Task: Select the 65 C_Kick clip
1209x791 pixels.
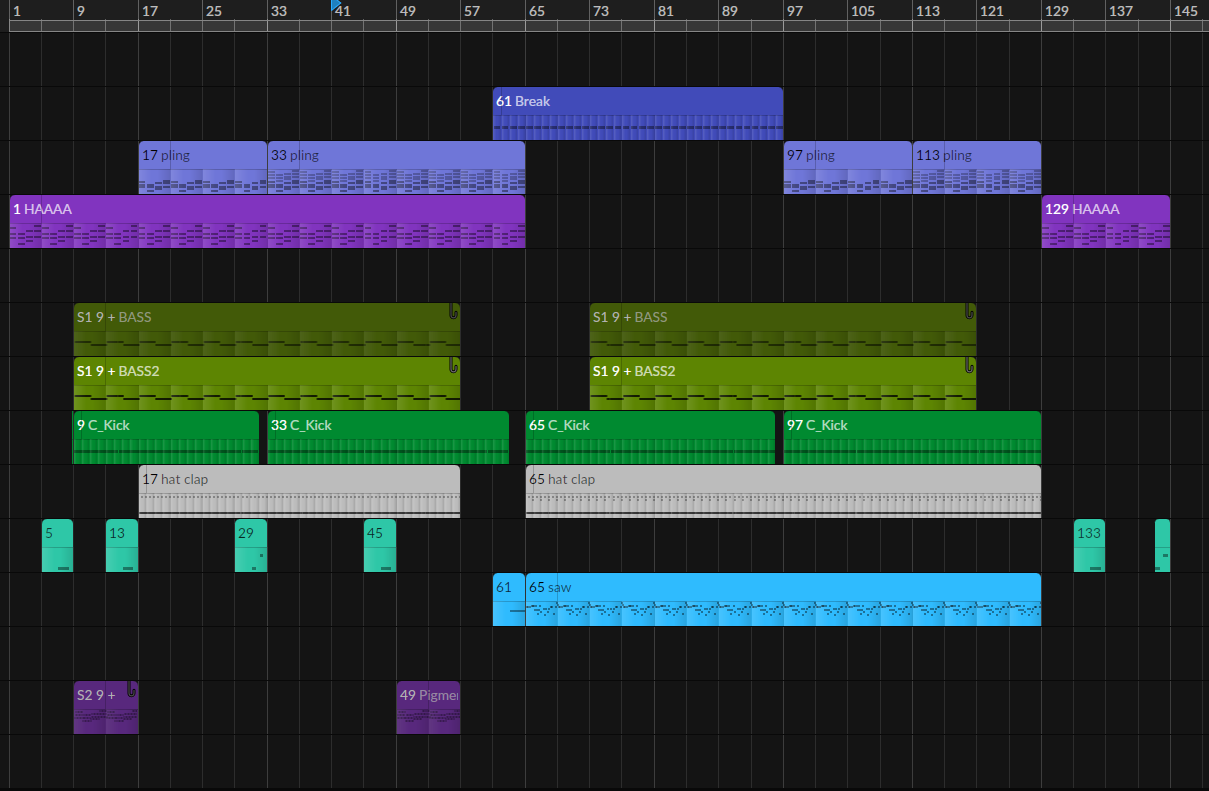Action: point(650,437)
